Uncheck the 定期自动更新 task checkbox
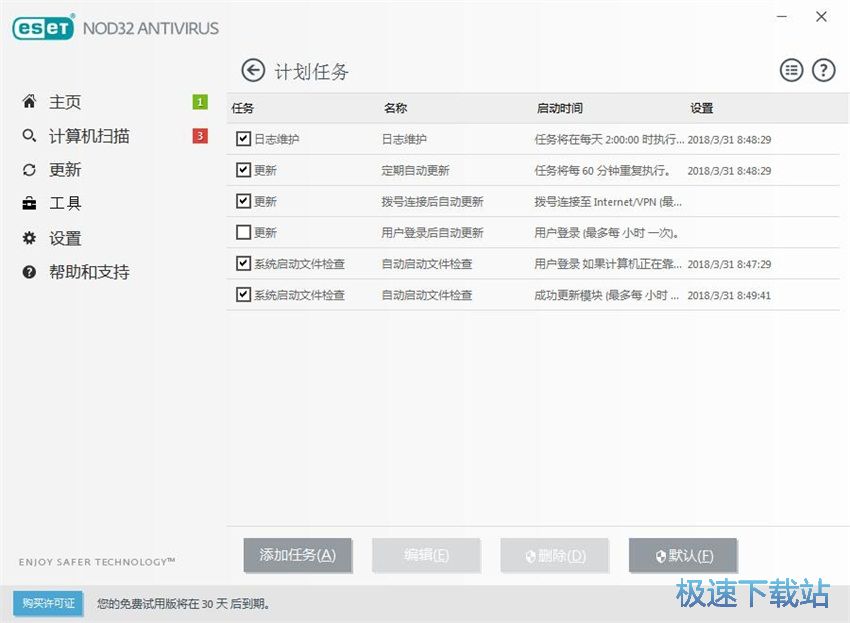The width and height of the screenshot is (850, 623). (x=243, y=170)
